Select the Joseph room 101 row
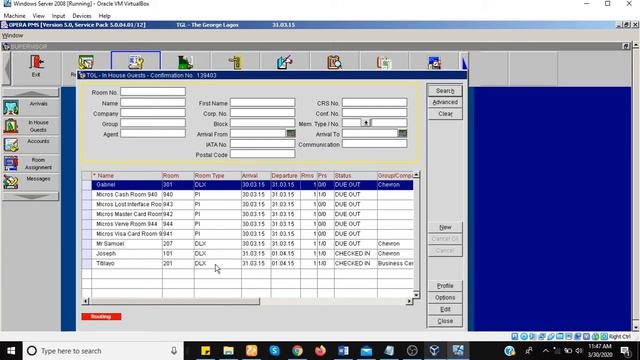This screenshot has height=360, width=640. pos(247,253)
